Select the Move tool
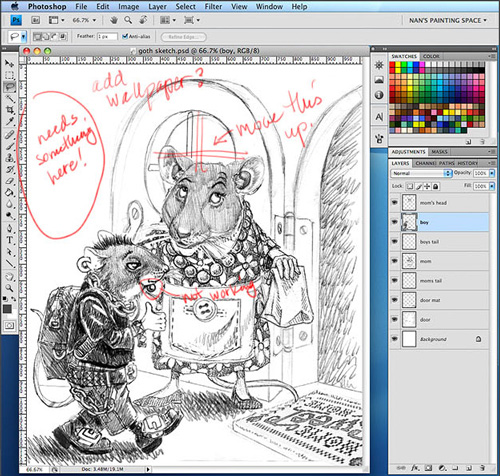Image resolution: width=500 pixels, height=476 pixels. pyautogui.click(x=10, y=63)
